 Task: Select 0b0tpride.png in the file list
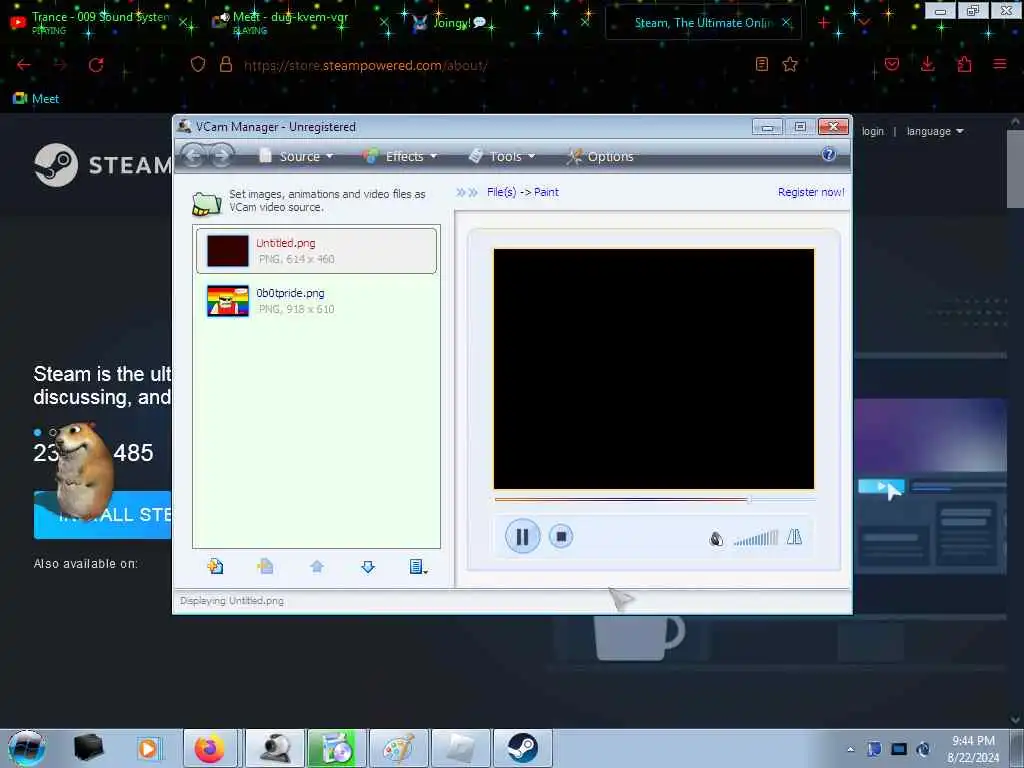click(316, 301)
